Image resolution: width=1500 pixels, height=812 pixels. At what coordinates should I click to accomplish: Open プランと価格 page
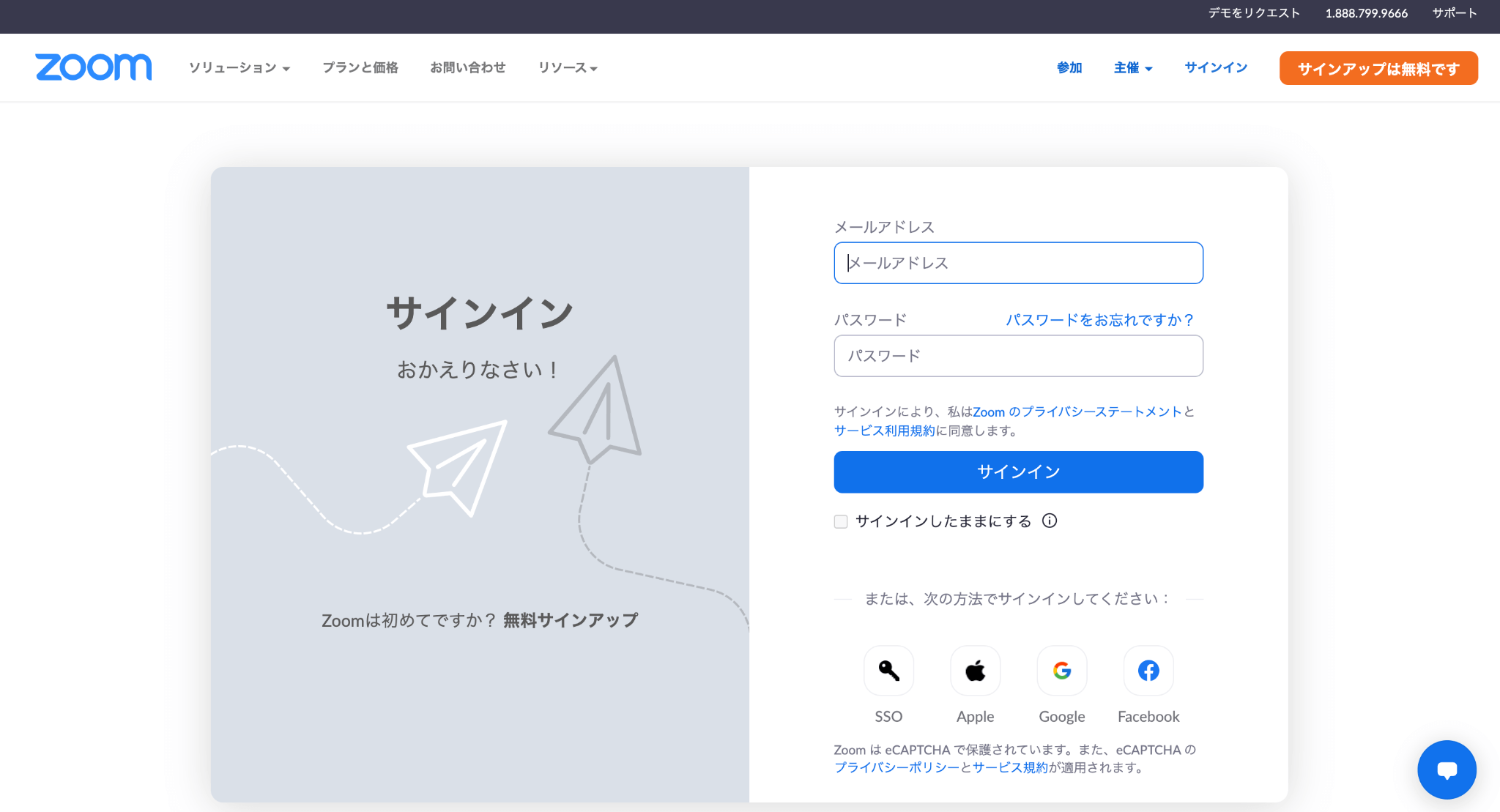pos(360,67)
